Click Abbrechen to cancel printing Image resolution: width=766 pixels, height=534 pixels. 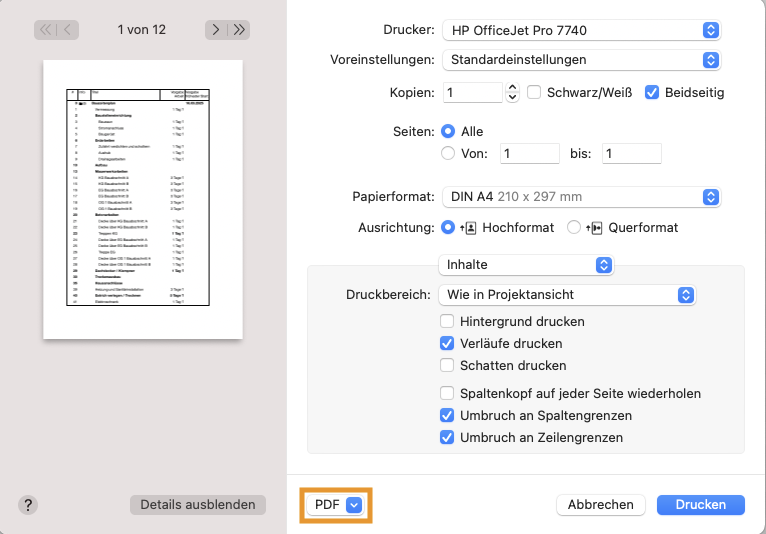[x=600, y=505]
